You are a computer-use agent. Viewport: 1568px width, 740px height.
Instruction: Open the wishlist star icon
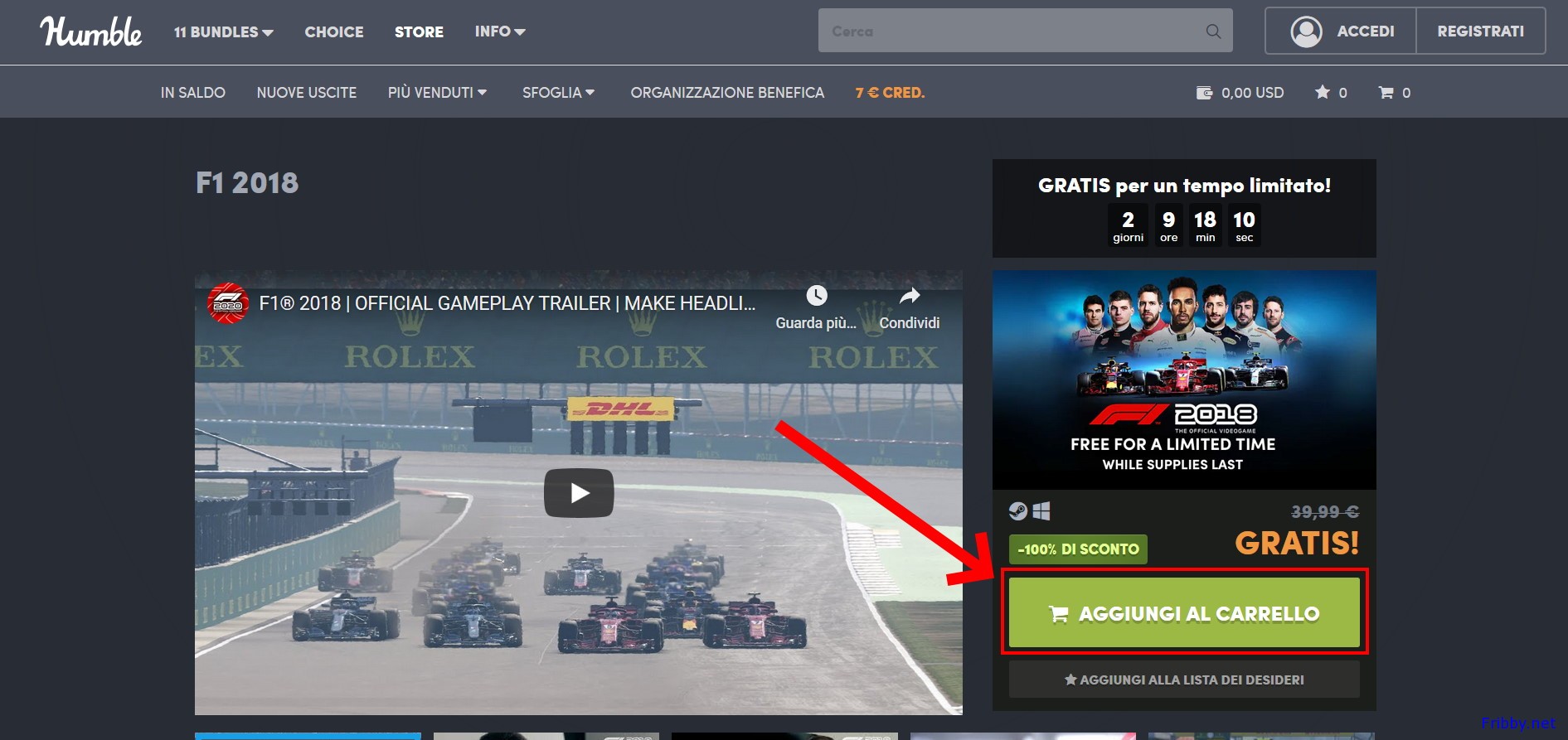pos(1323,93)
